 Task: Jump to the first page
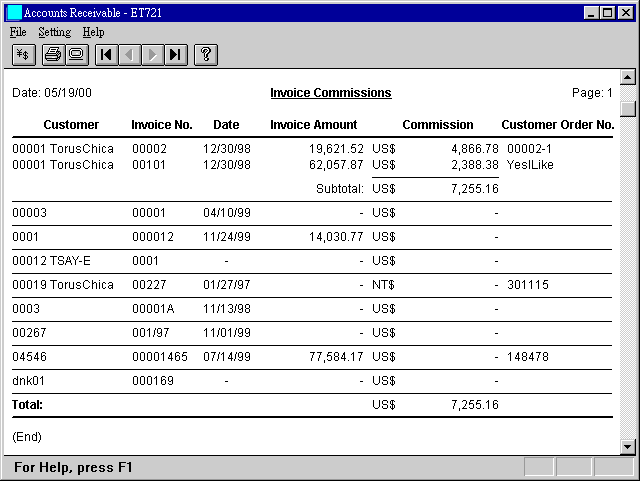[106, 54]
